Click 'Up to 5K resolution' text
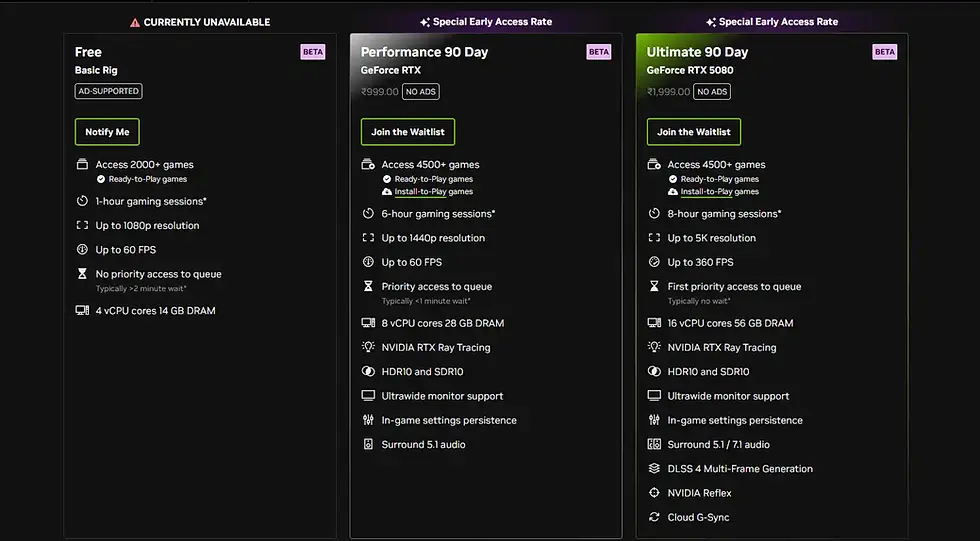The height and width of the screenshot is (541, 980). (x=711, y=238)
